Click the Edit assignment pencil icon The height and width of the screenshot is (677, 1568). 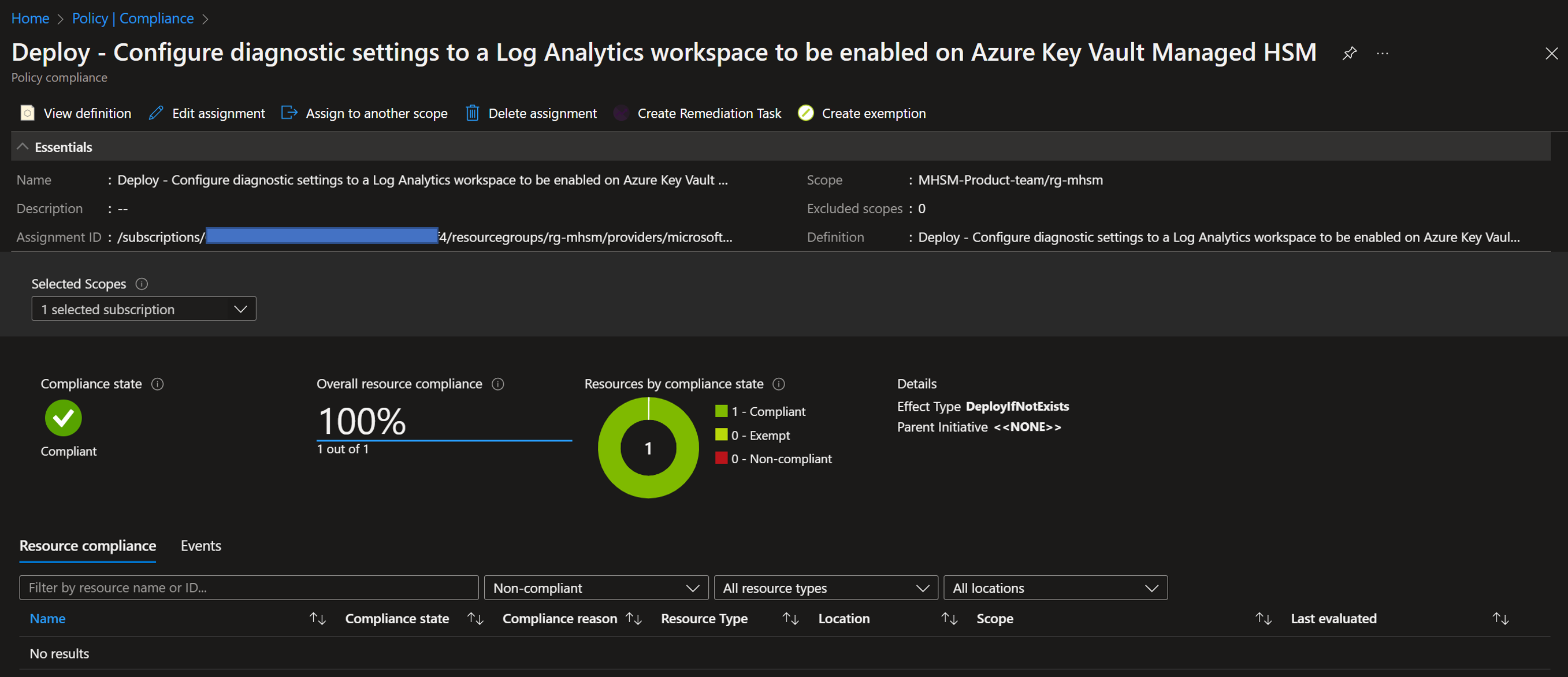pos(156,113)
